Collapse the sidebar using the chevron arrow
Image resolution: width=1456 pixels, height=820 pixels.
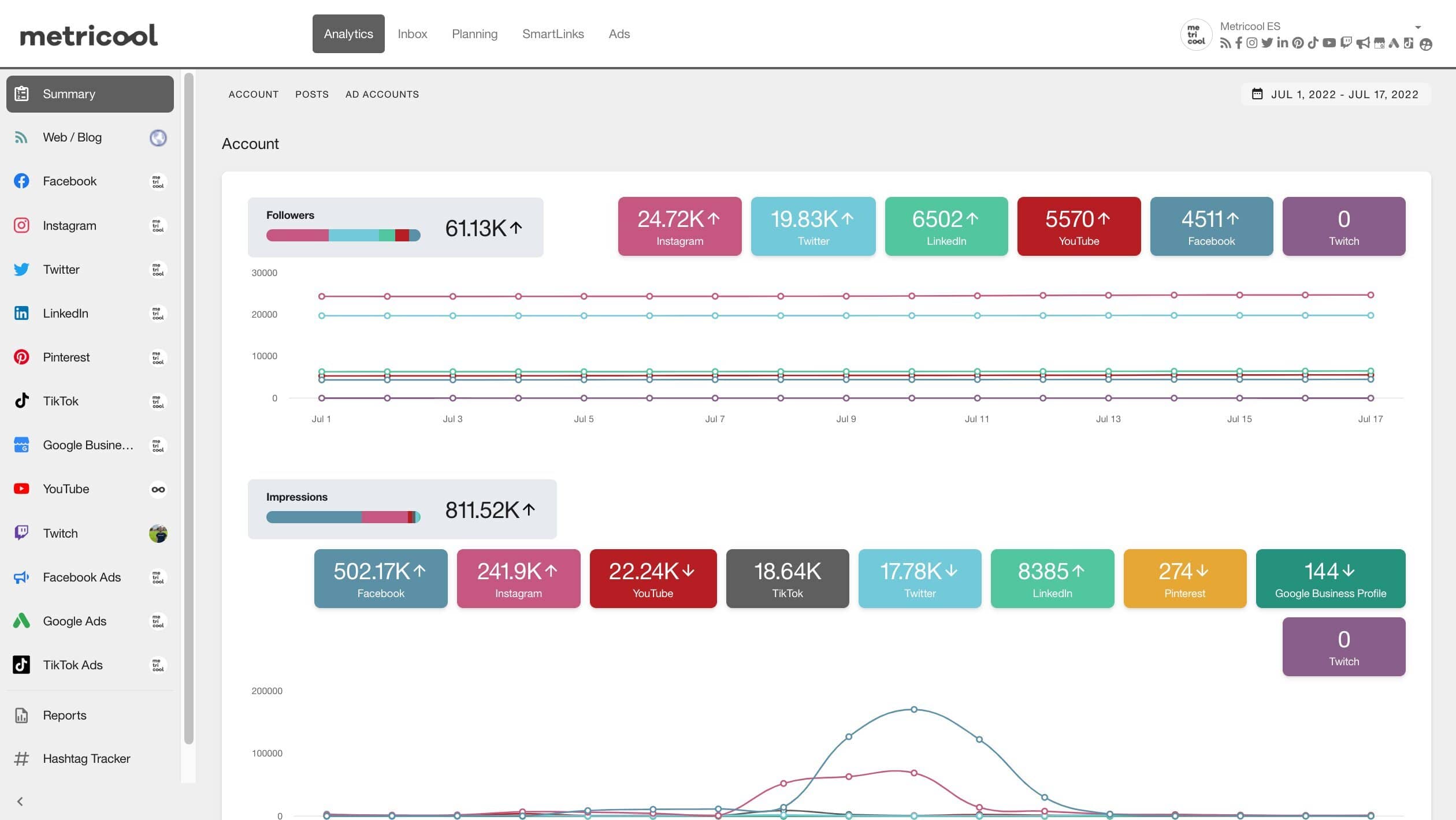20,802
